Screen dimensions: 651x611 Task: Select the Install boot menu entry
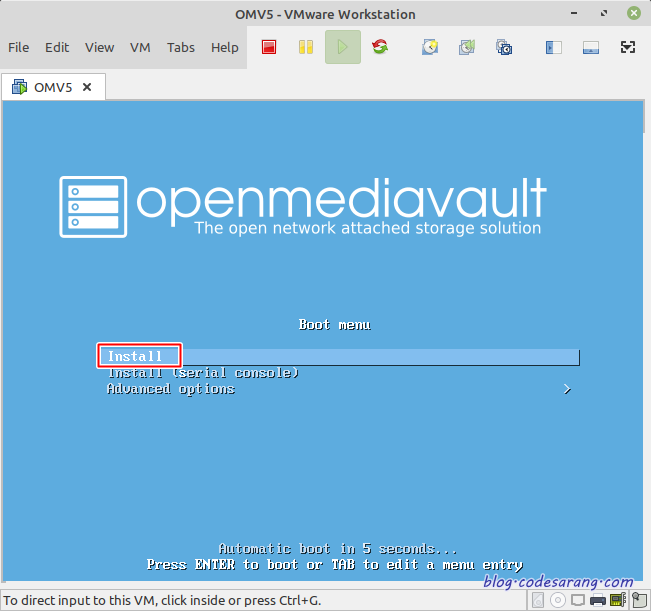[x=339, y=357]
